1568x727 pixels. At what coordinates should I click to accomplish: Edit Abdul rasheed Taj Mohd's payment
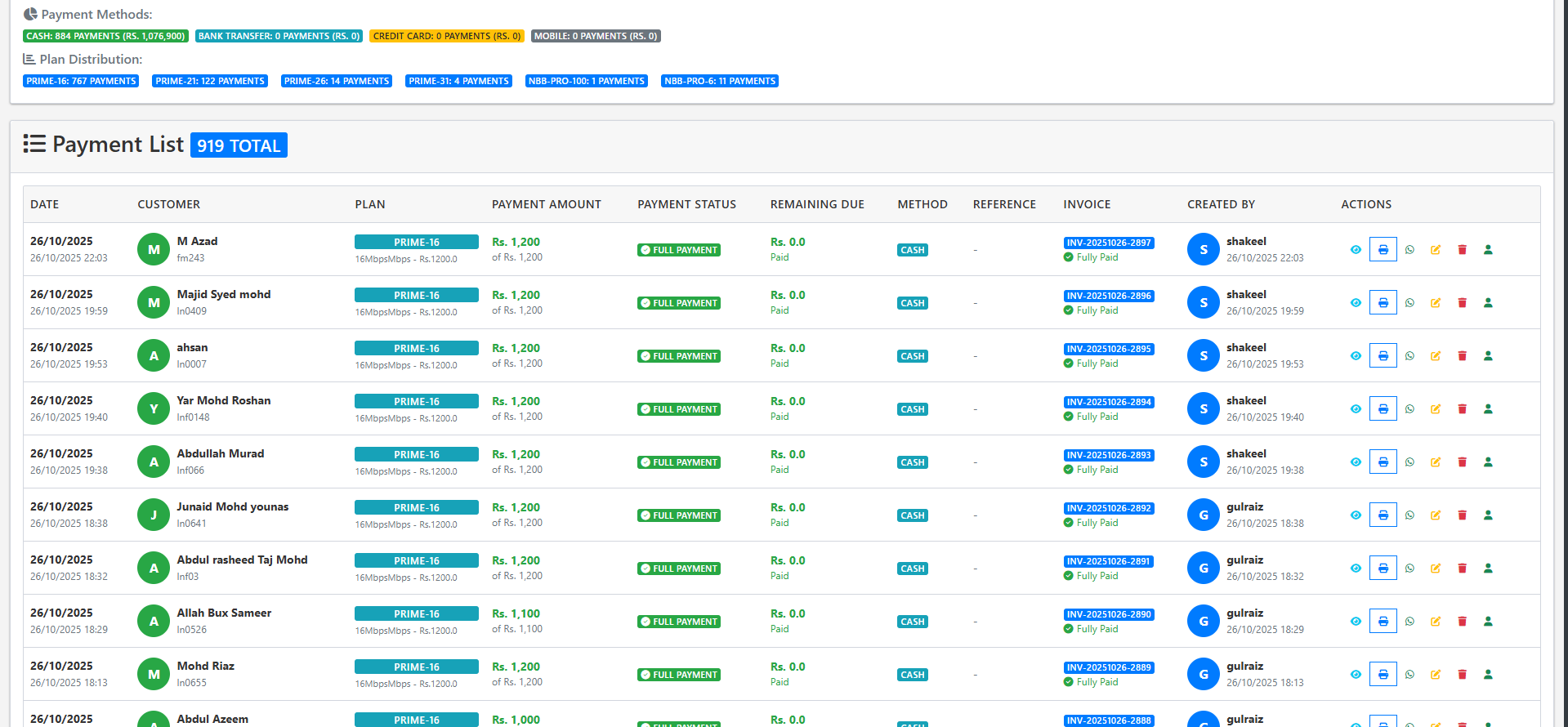pos(1436,569)
